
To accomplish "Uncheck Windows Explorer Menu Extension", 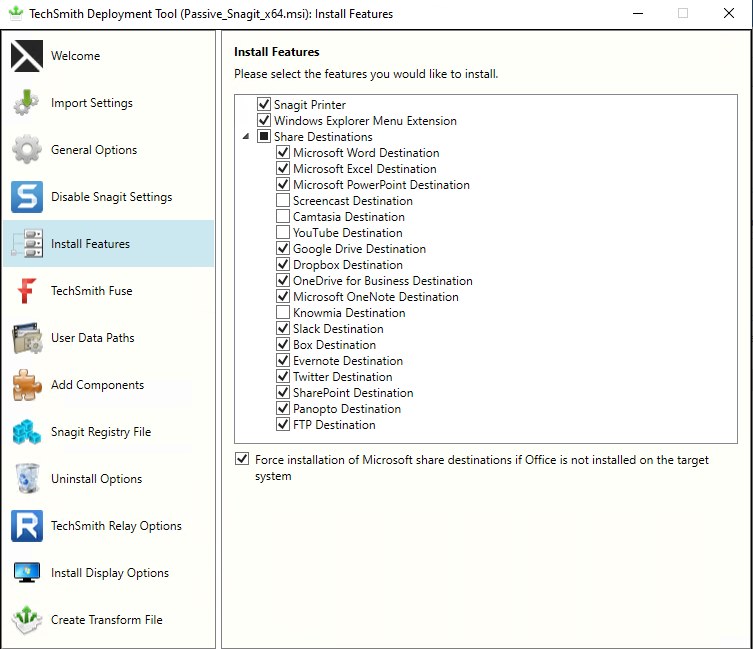I will [x=264, y=120].
